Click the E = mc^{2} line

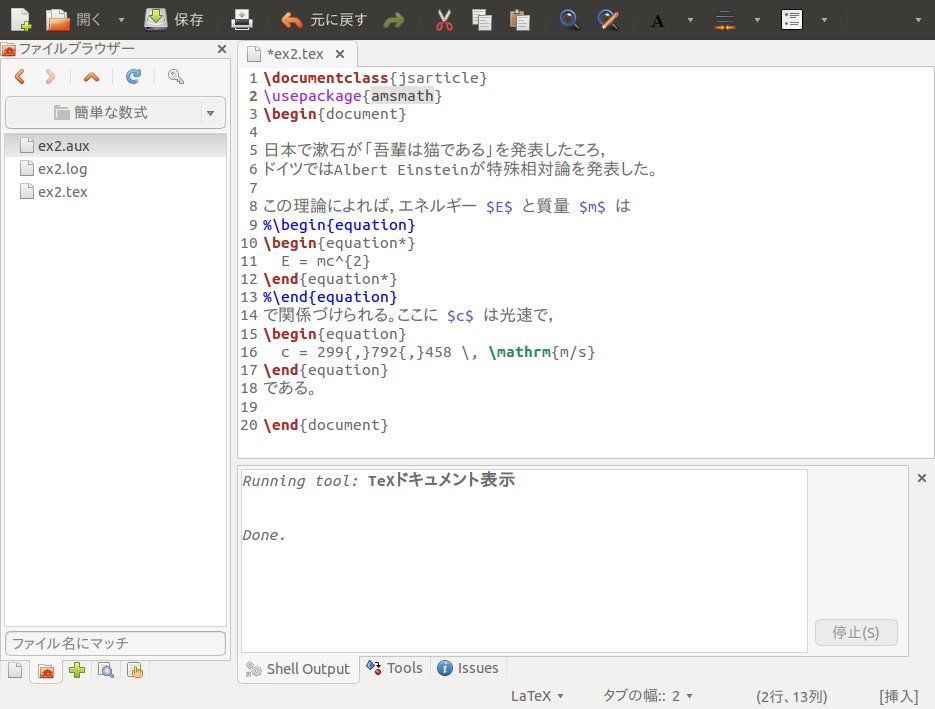[x=326, y=261]
